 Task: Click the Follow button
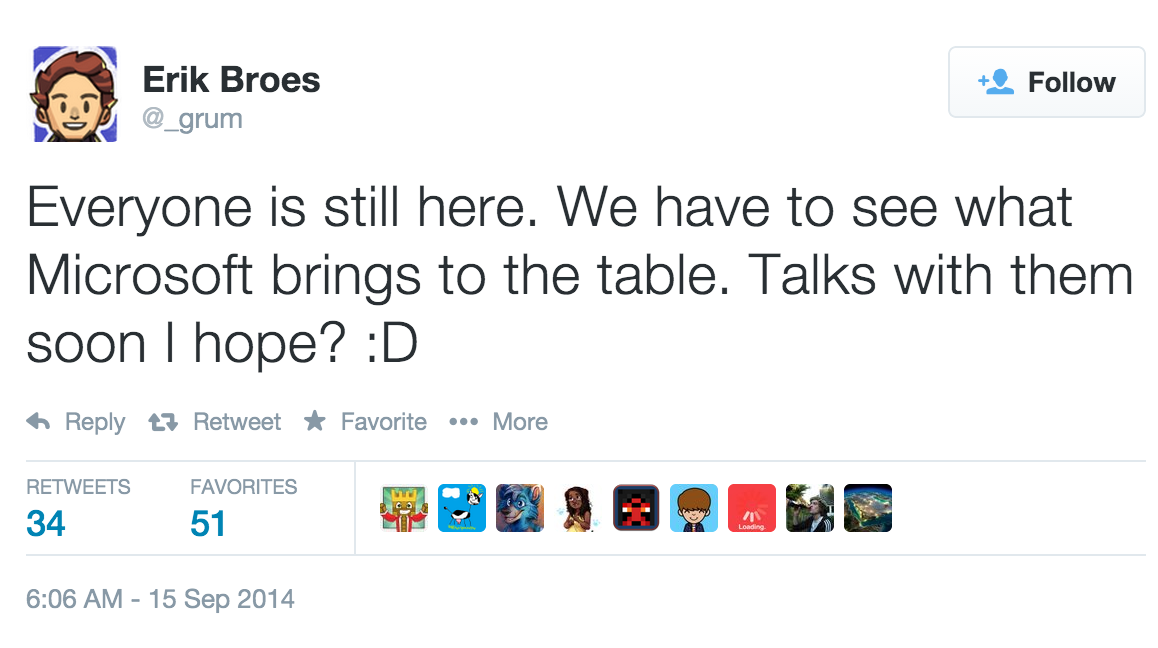tap(1046, 82)
